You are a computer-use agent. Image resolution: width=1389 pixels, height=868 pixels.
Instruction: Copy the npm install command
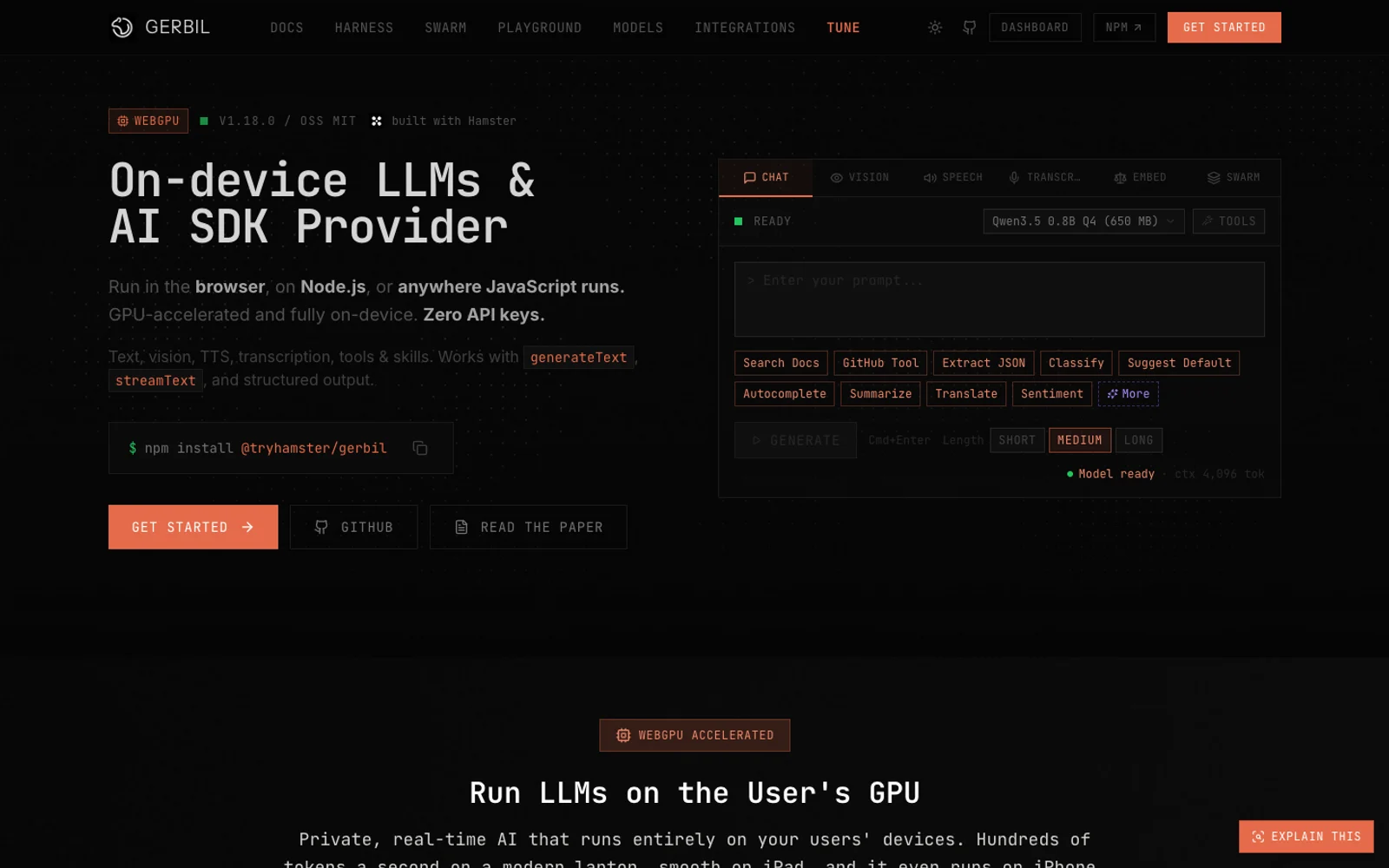point(420,448)
